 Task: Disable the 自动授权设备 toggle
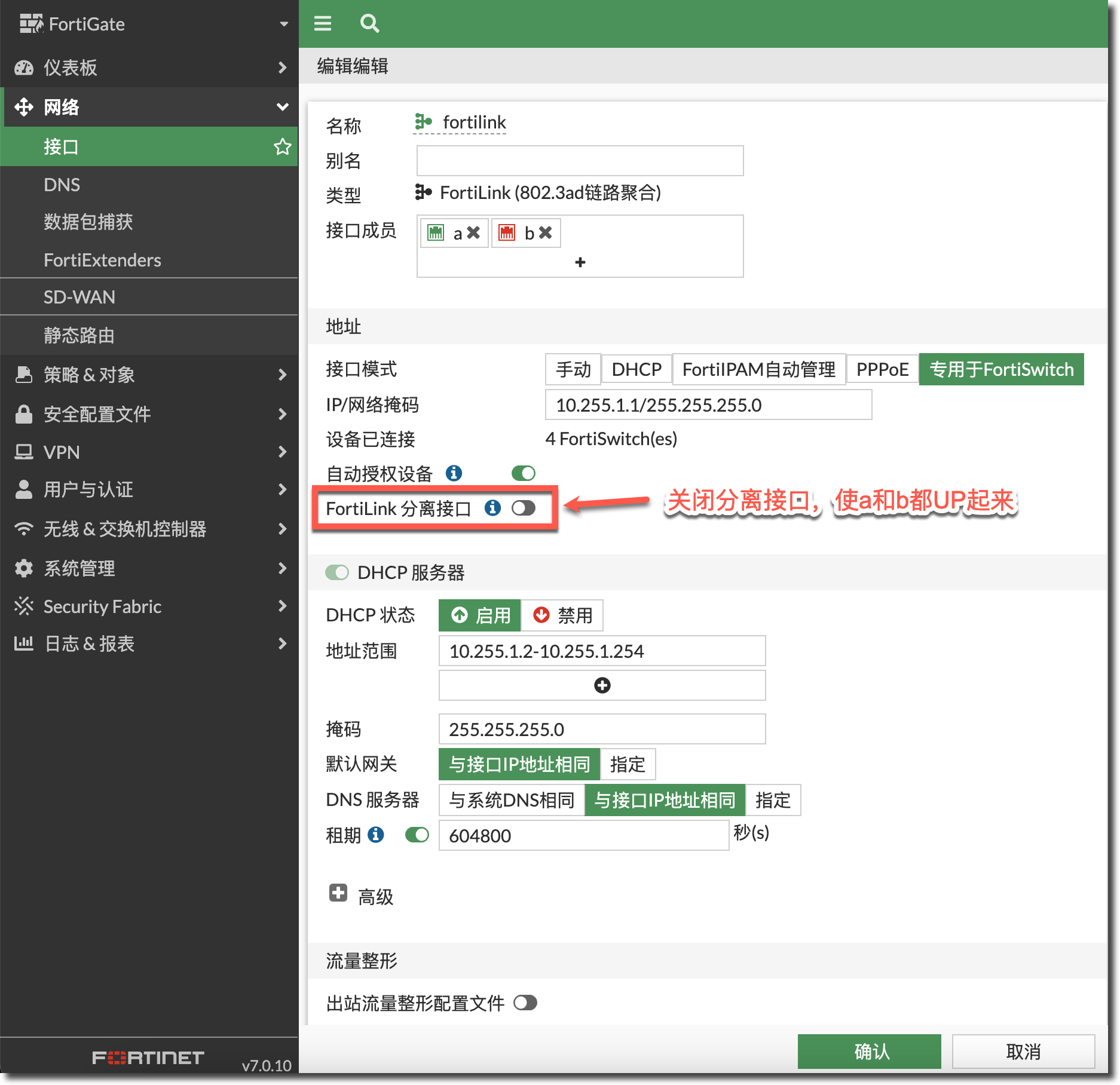(524, 473)
